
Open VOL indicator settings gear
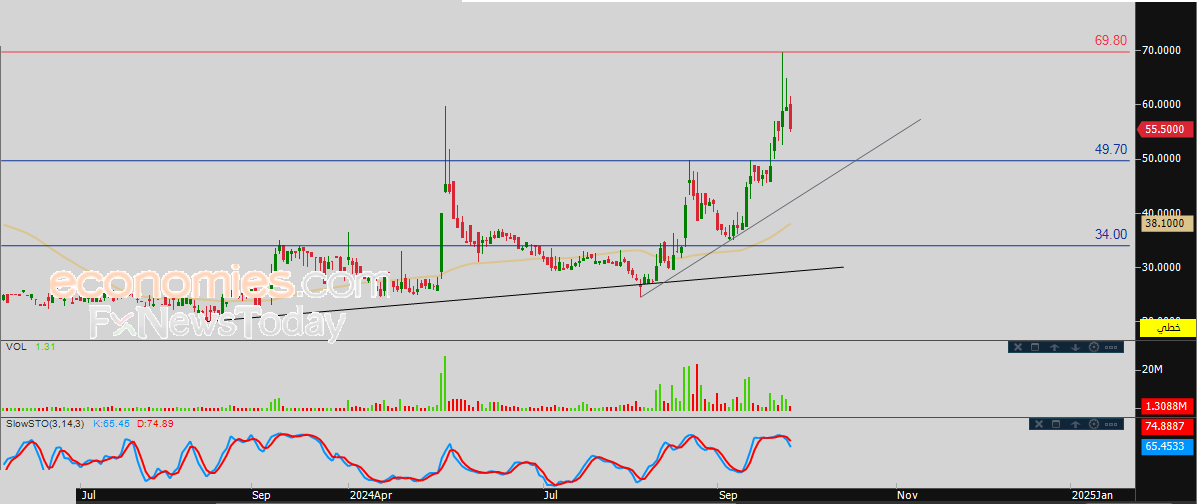[1094, 347]
